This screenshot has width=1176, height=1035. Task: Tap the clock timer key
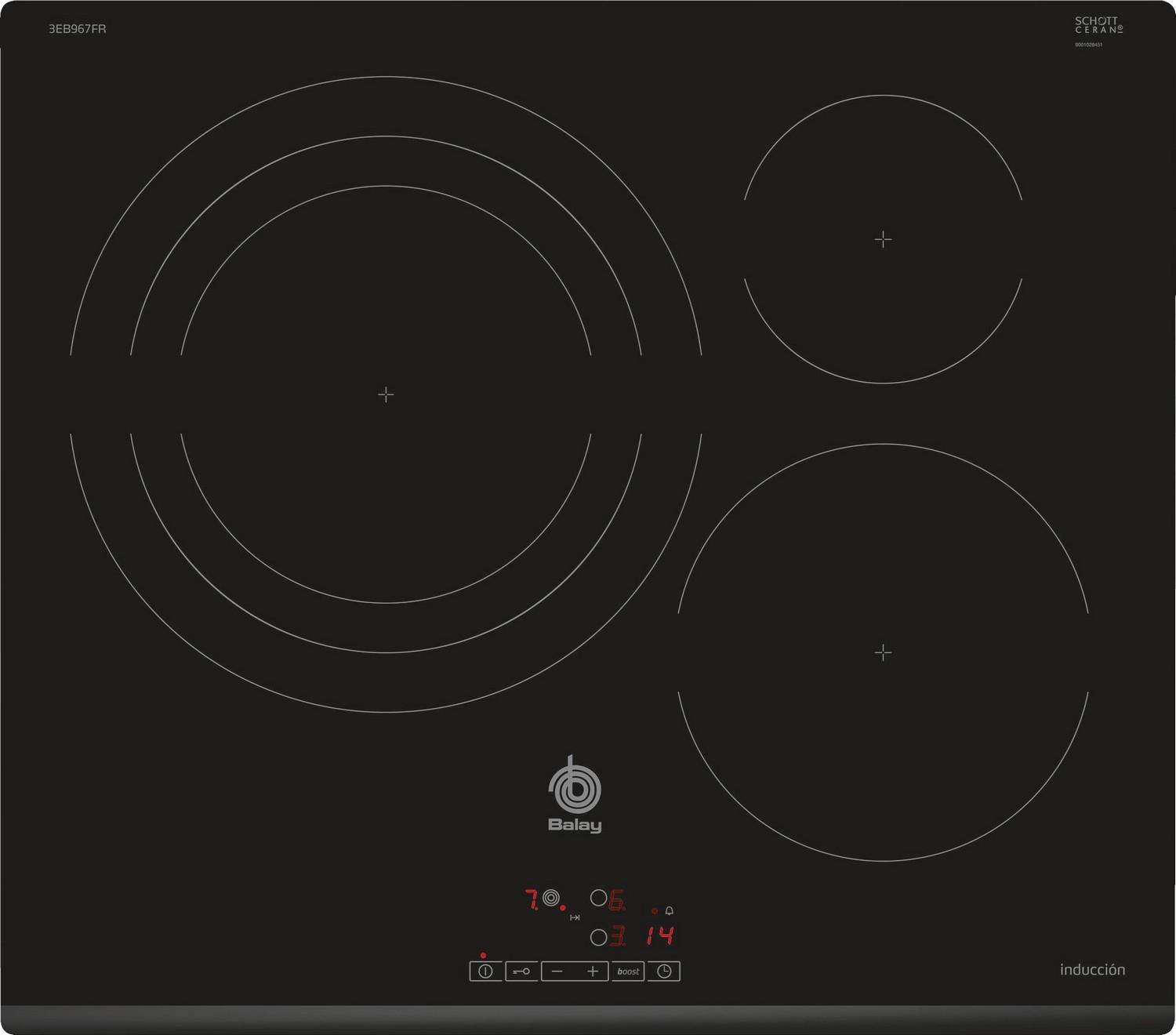664,971
